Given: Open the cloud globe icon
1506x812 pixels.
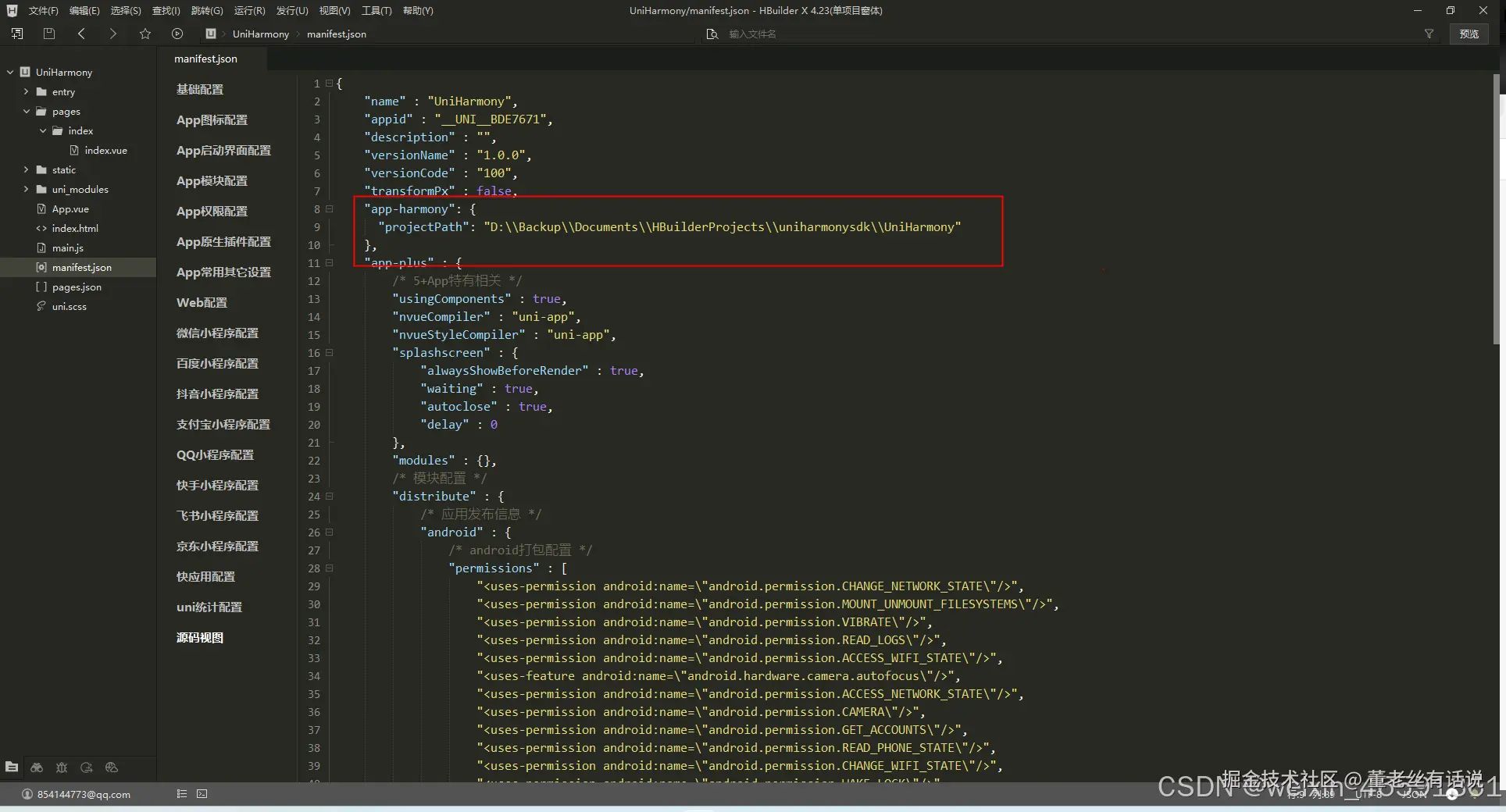Looking at the screenshot, I should click(x=112, y=767).
